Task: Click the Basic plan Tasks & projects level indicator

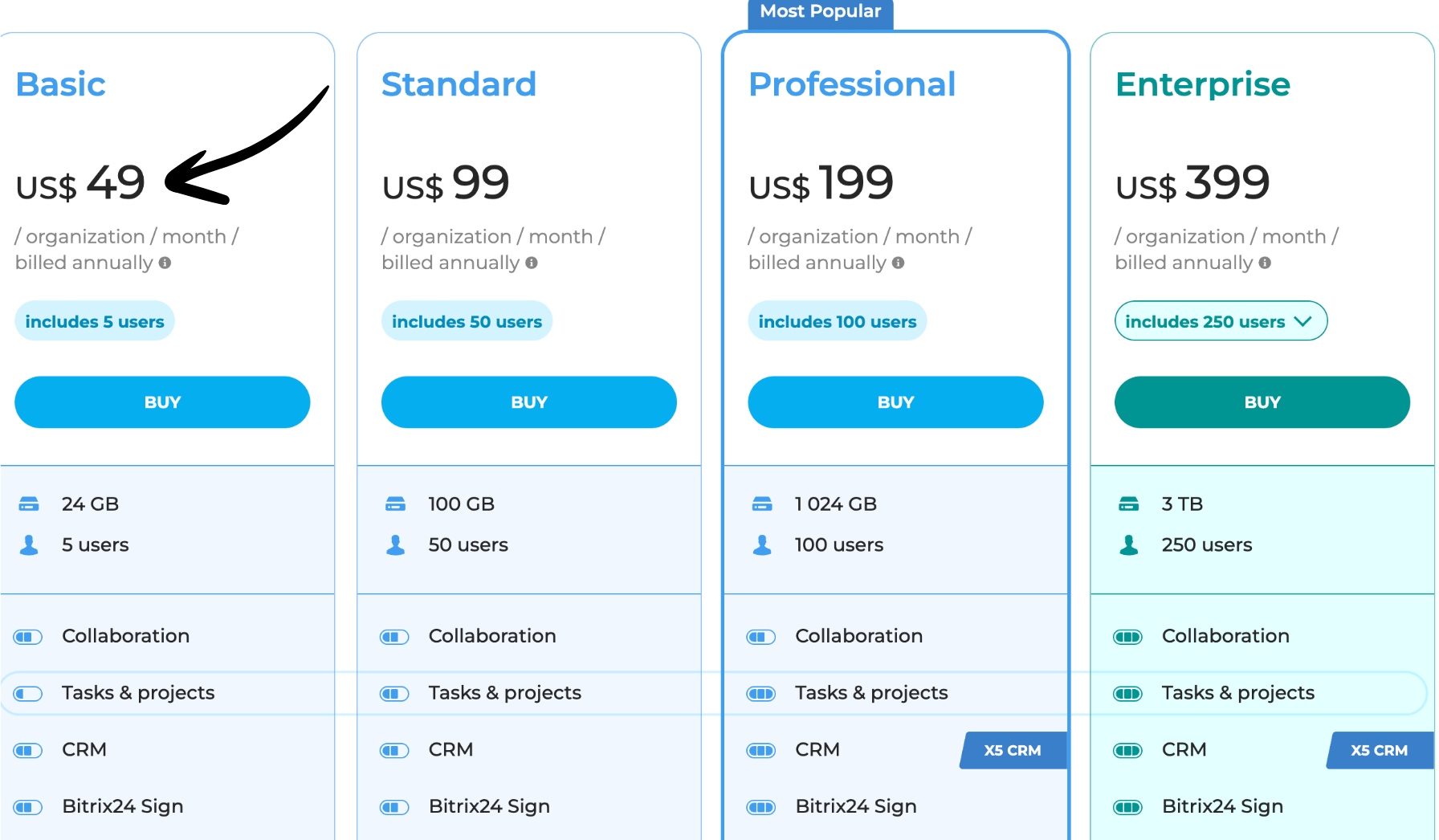Action: pos(28,693)
